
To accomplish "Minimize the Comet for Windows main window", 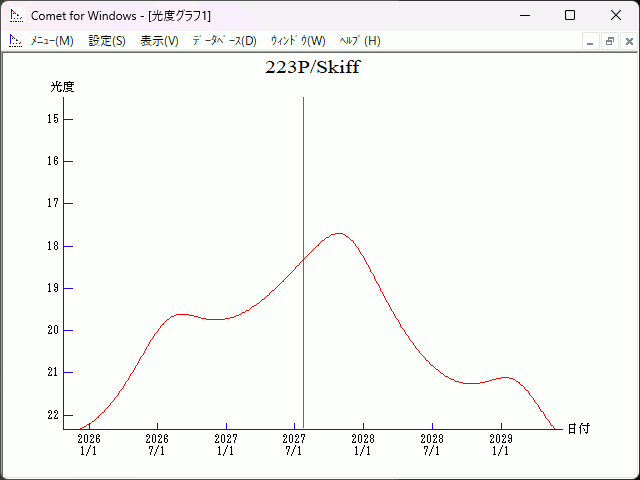I will click(524, 16).
